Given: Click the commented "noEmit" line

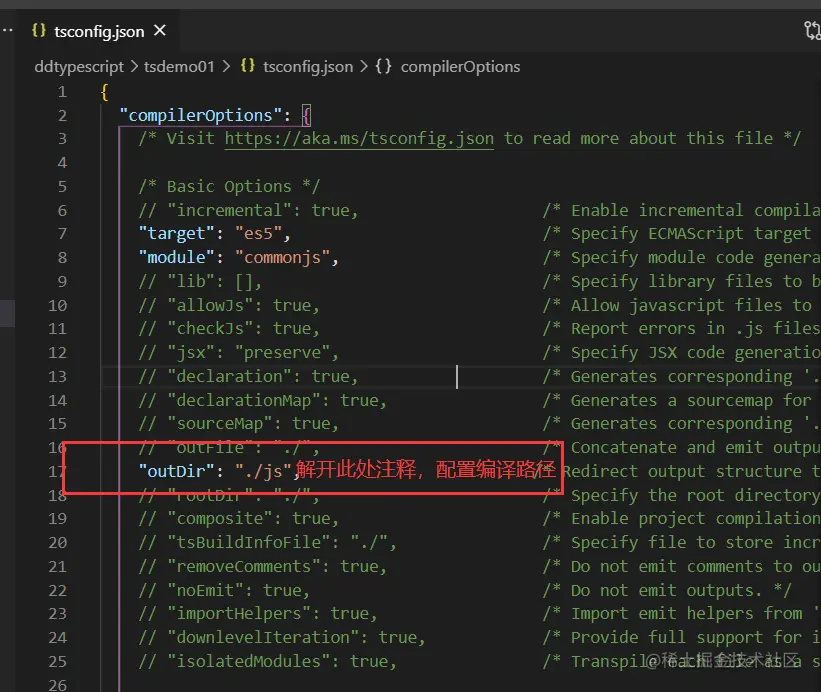Looking at the screenshot, I should click(x=225, y=590).
